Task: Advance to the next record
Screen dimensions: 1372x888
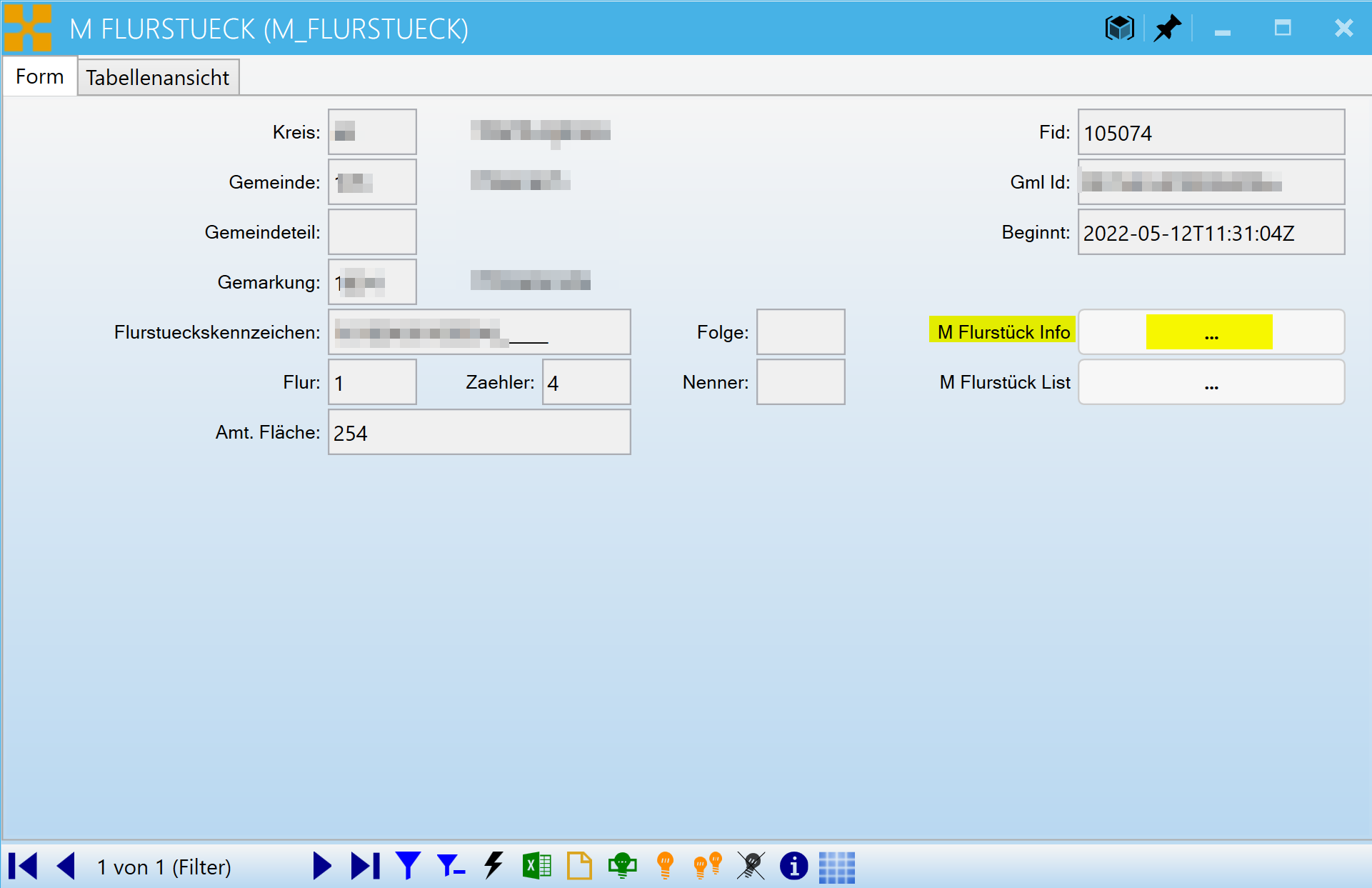Action: point(322,866)
